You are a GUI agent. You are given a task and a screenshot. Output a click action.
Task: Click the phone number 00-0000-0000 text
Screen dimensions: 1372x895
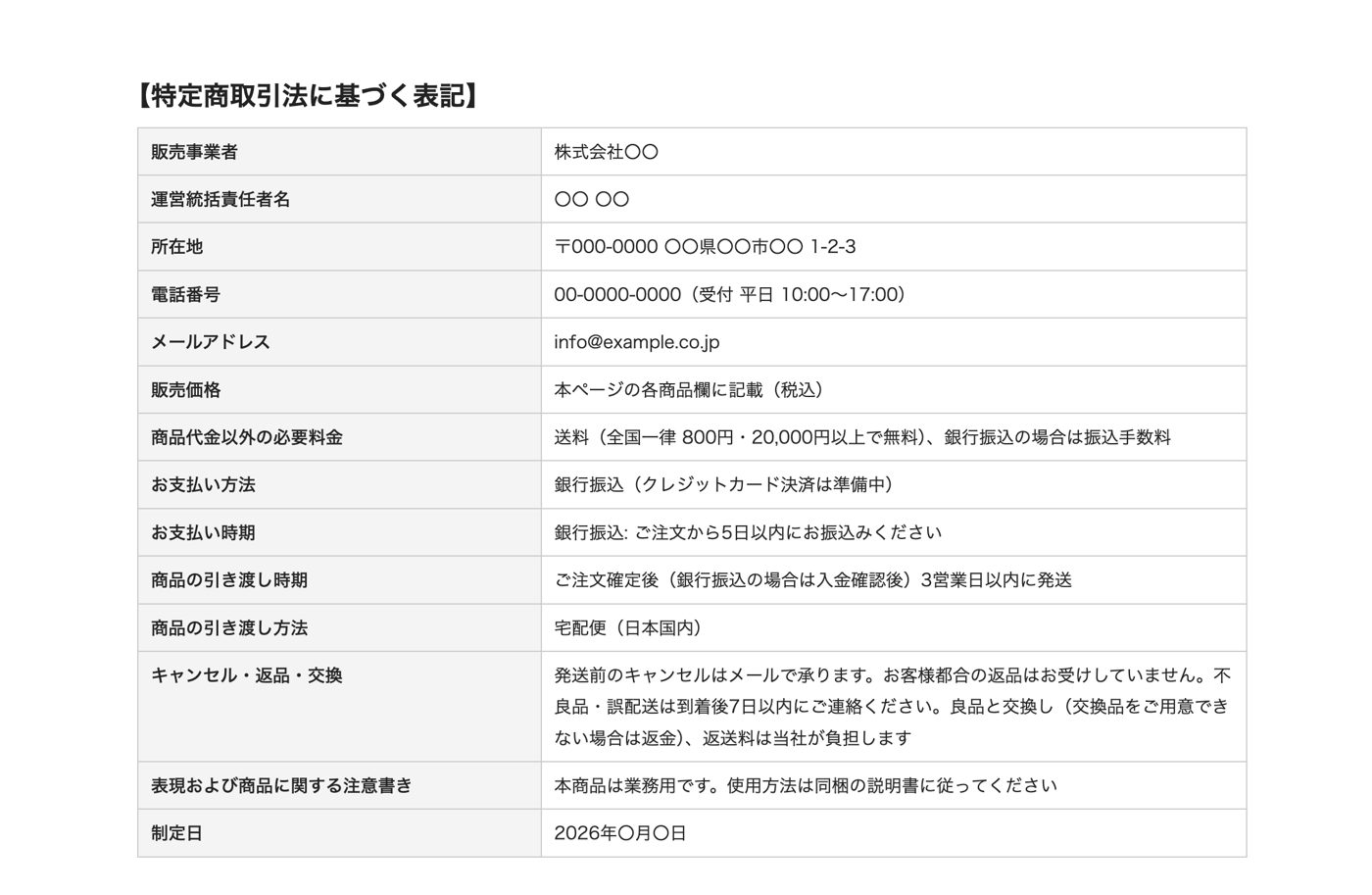(617, 294)
